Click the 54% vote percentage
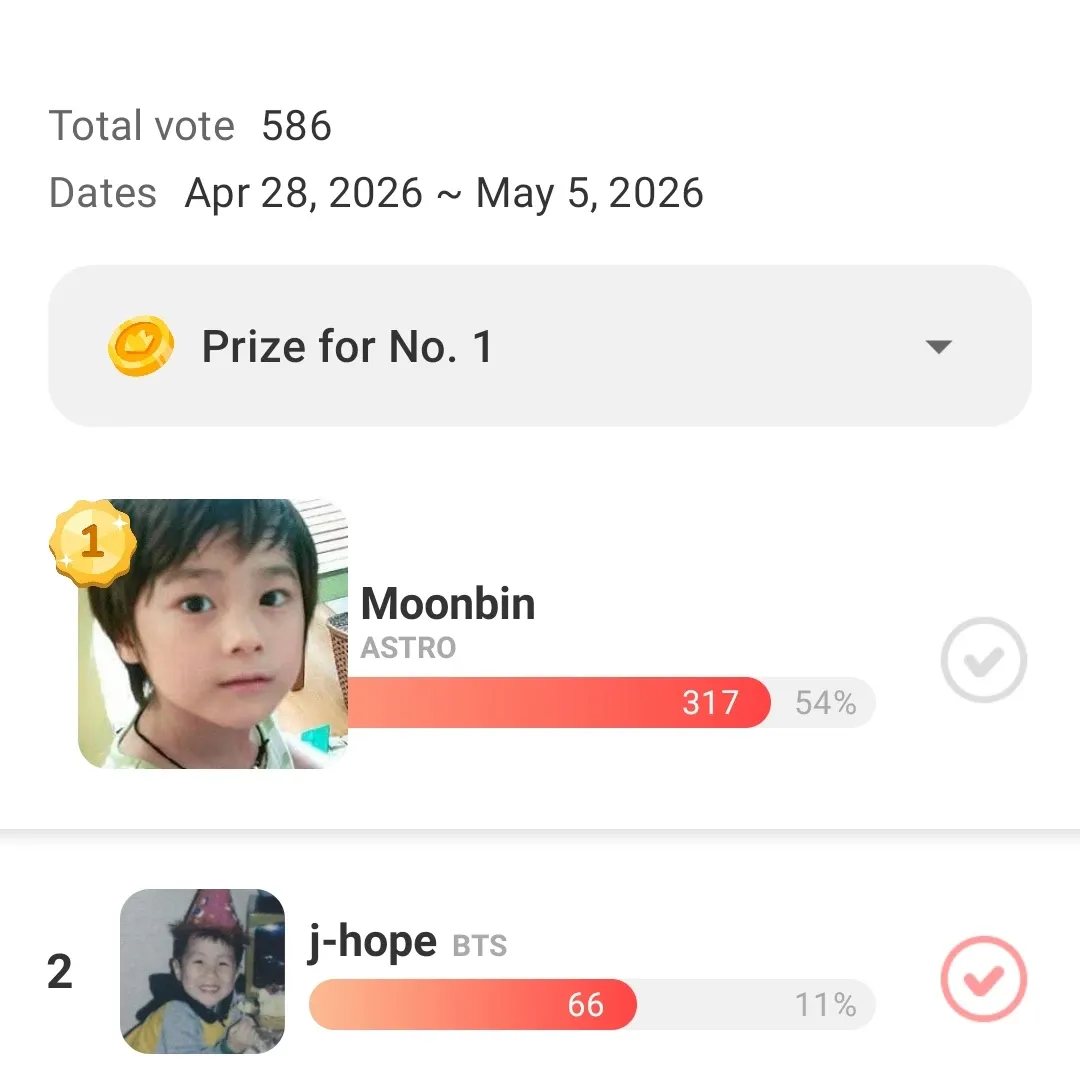 tap(826, 703)
